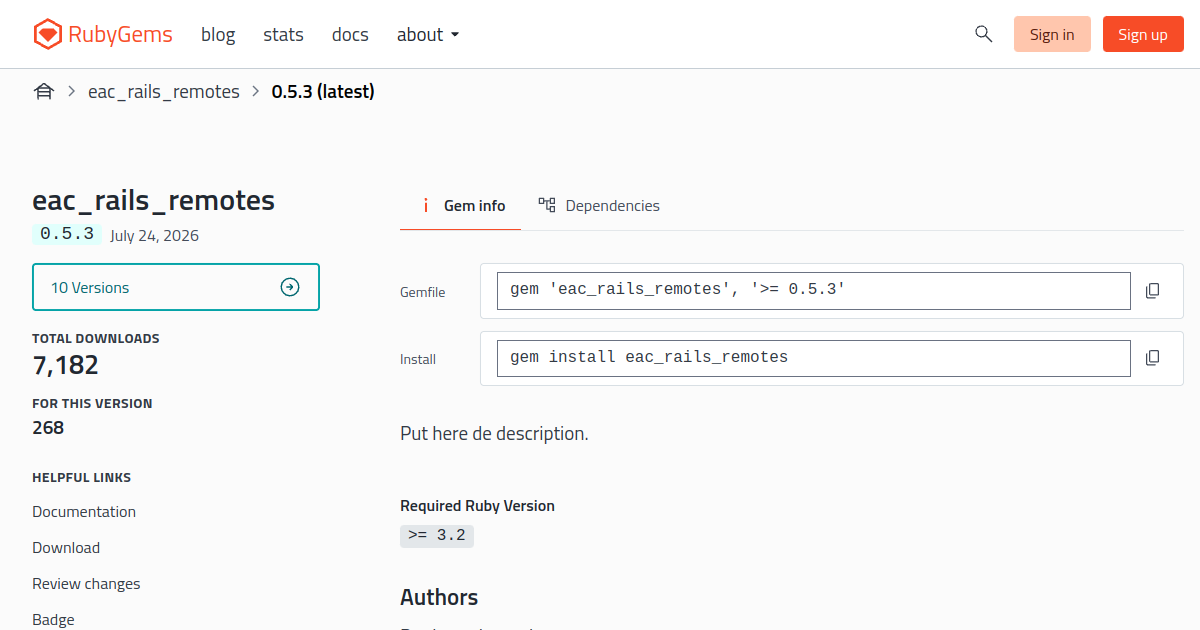Click the eac_rails_remotes page title
The height and width of the screenshot is (630, 1200).
154,200
